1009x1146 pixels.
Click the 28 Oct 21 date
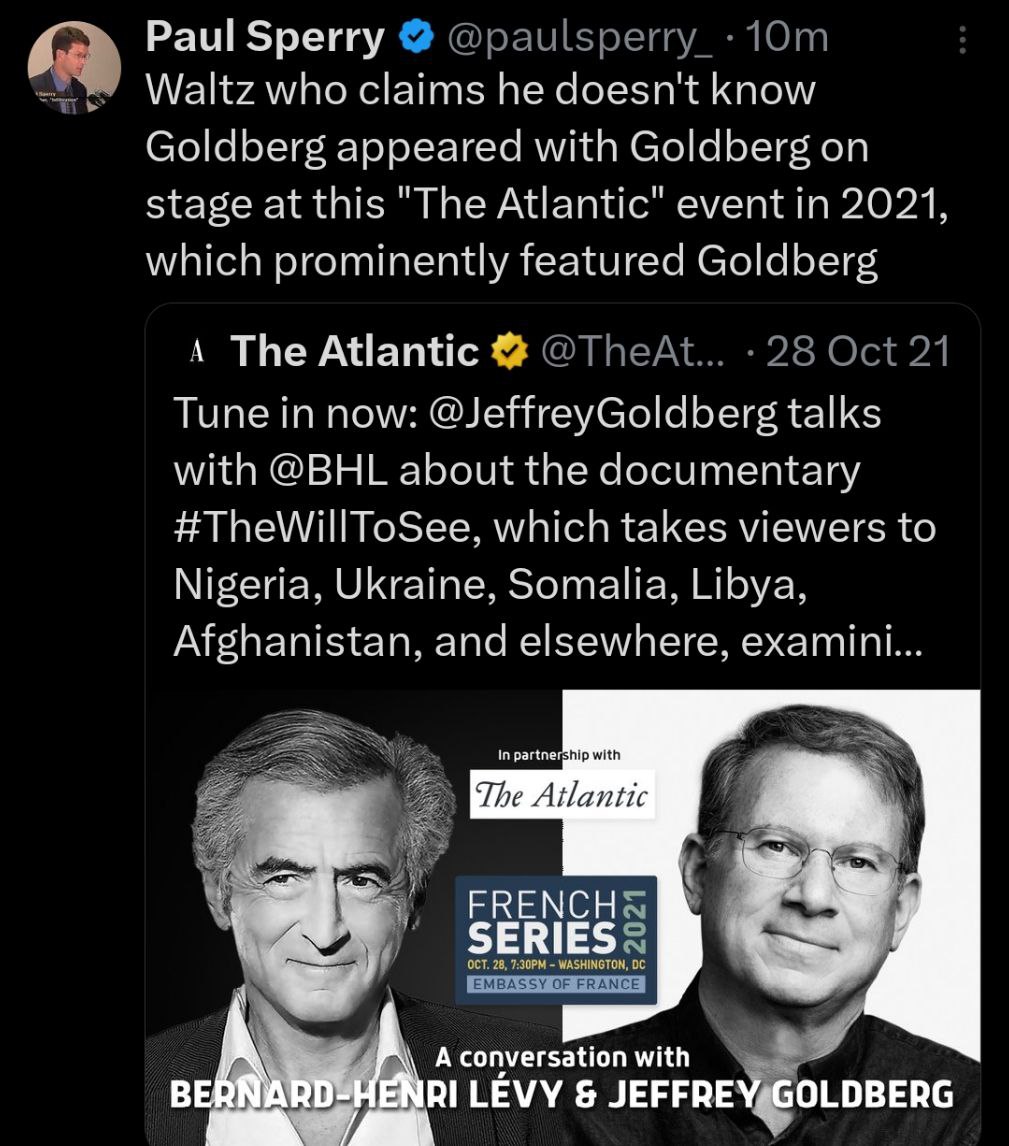(x=858, y=352)
